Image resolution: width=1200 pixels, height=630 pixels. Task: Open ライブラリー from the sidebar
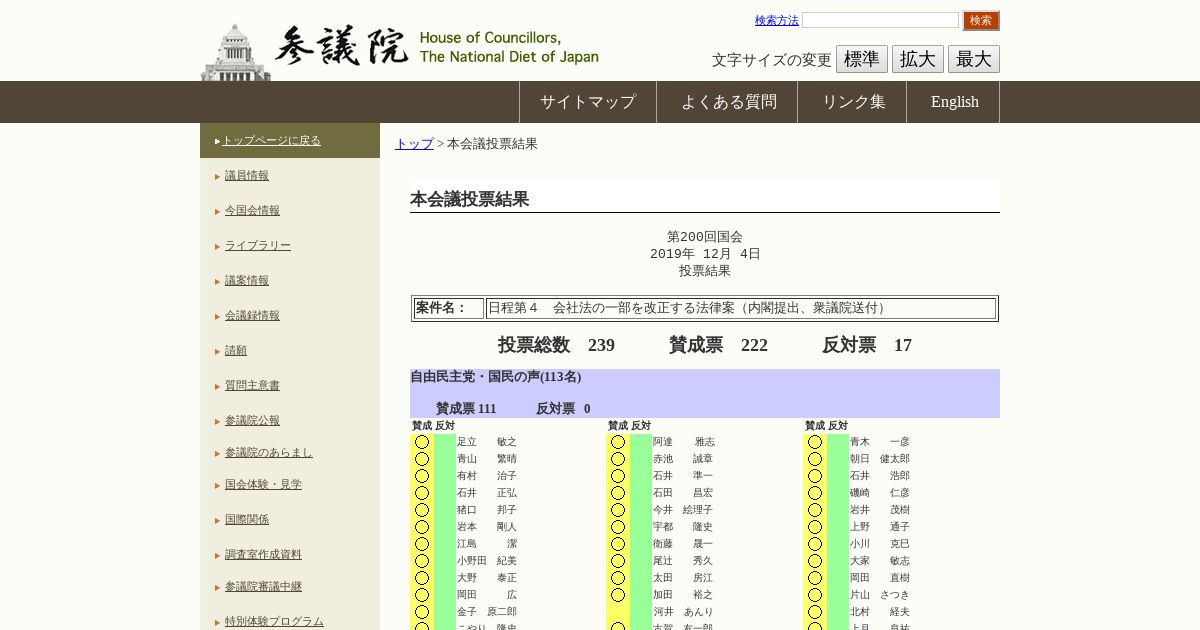257,246
